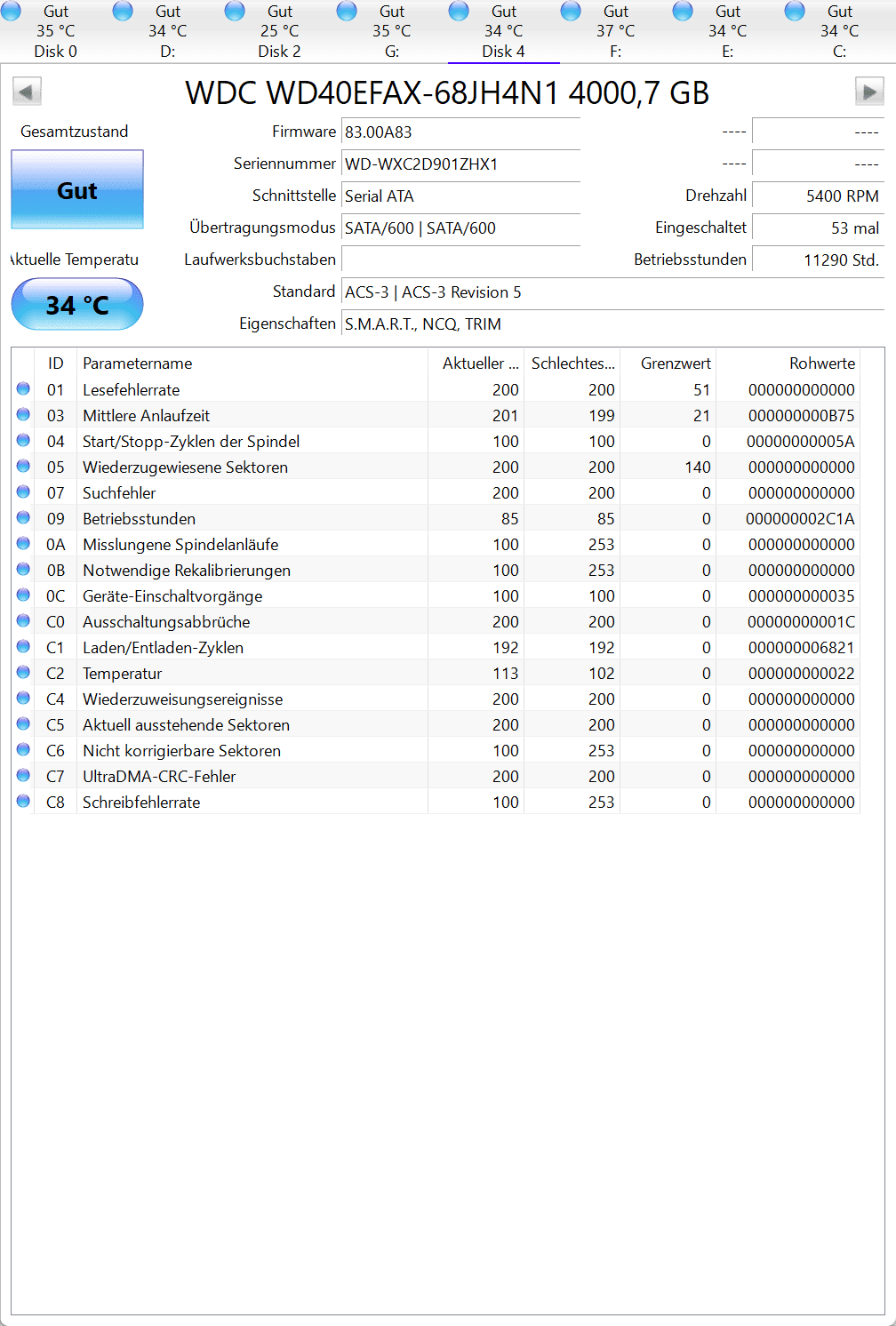Click status icon for Laden/Entladen-Zyklen row
This screenshot has height=1326, width=896.
click(x=23, y=646)
